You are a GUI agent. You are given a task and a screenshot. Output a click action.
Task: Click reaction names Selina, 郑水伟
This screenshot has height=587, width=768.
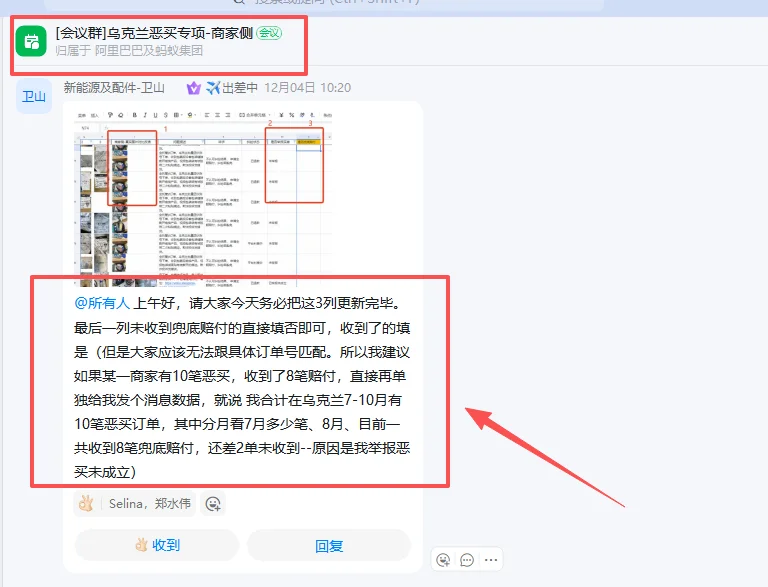pos(149,504)
